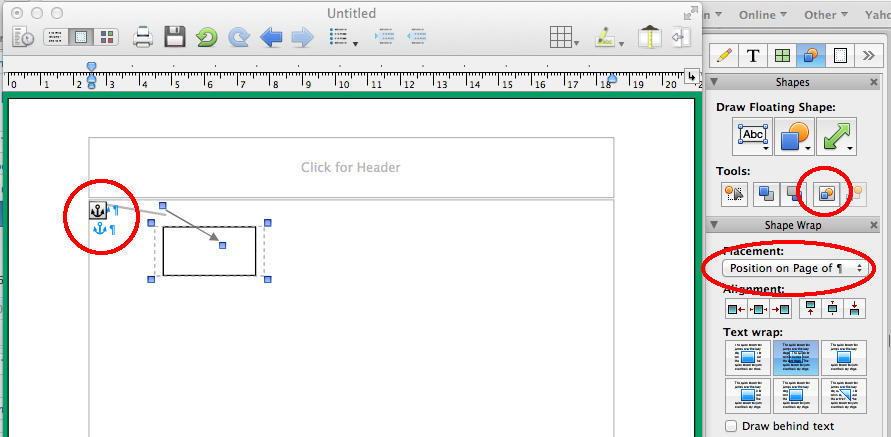Viewport: 891px width, 437px height.
Task: Pick the green arrow line shape tool
Action: (836, 136)
